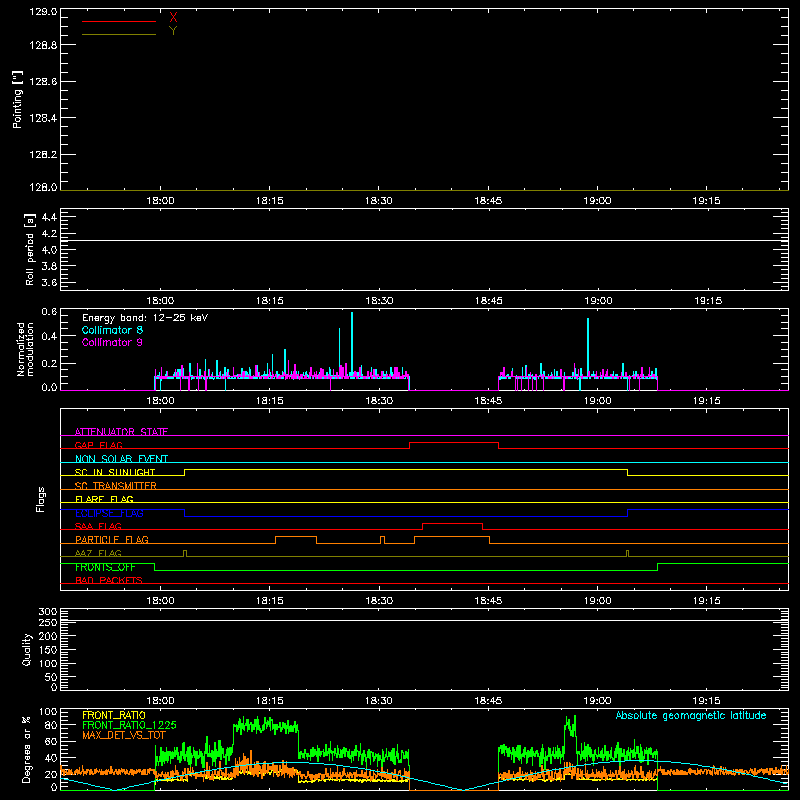
Task: Click the "Energy band: 12-25 keV" annotation
Action: (145, 318)
